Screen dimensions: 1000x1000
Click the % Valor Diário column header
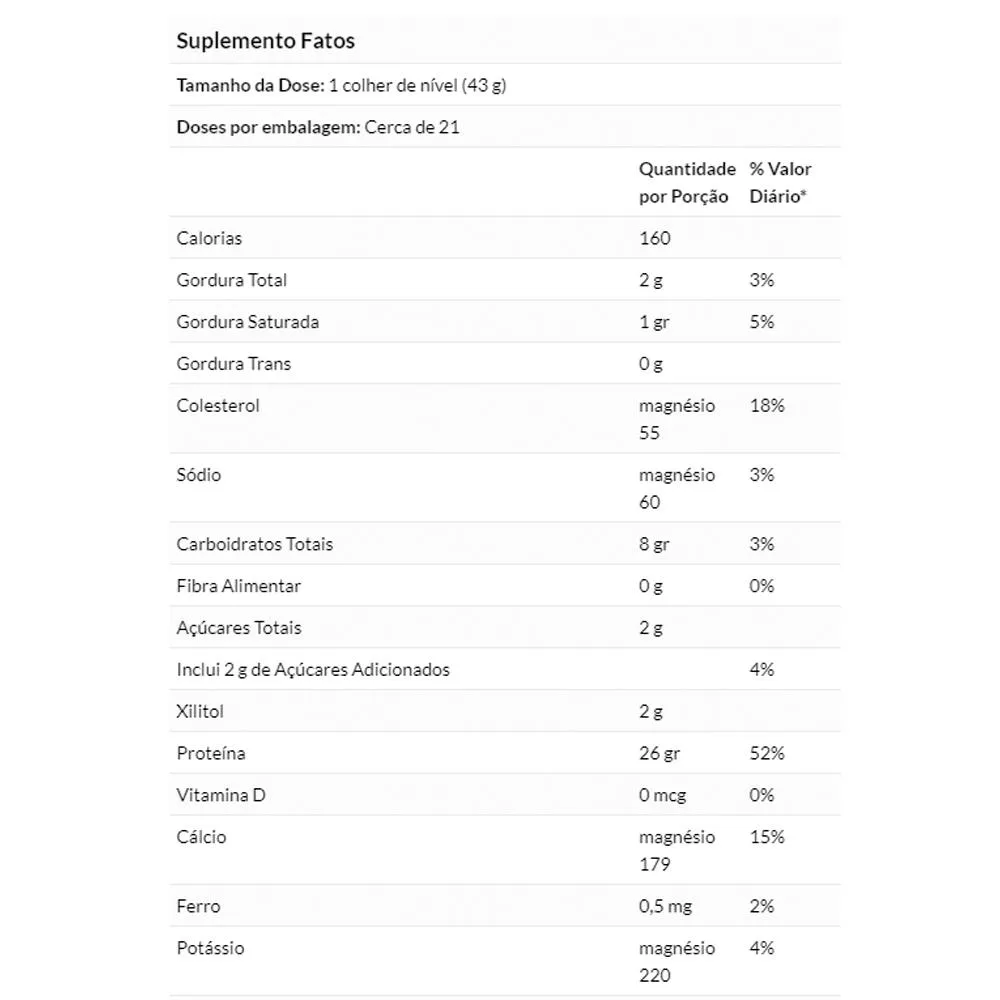click(780, 182)
